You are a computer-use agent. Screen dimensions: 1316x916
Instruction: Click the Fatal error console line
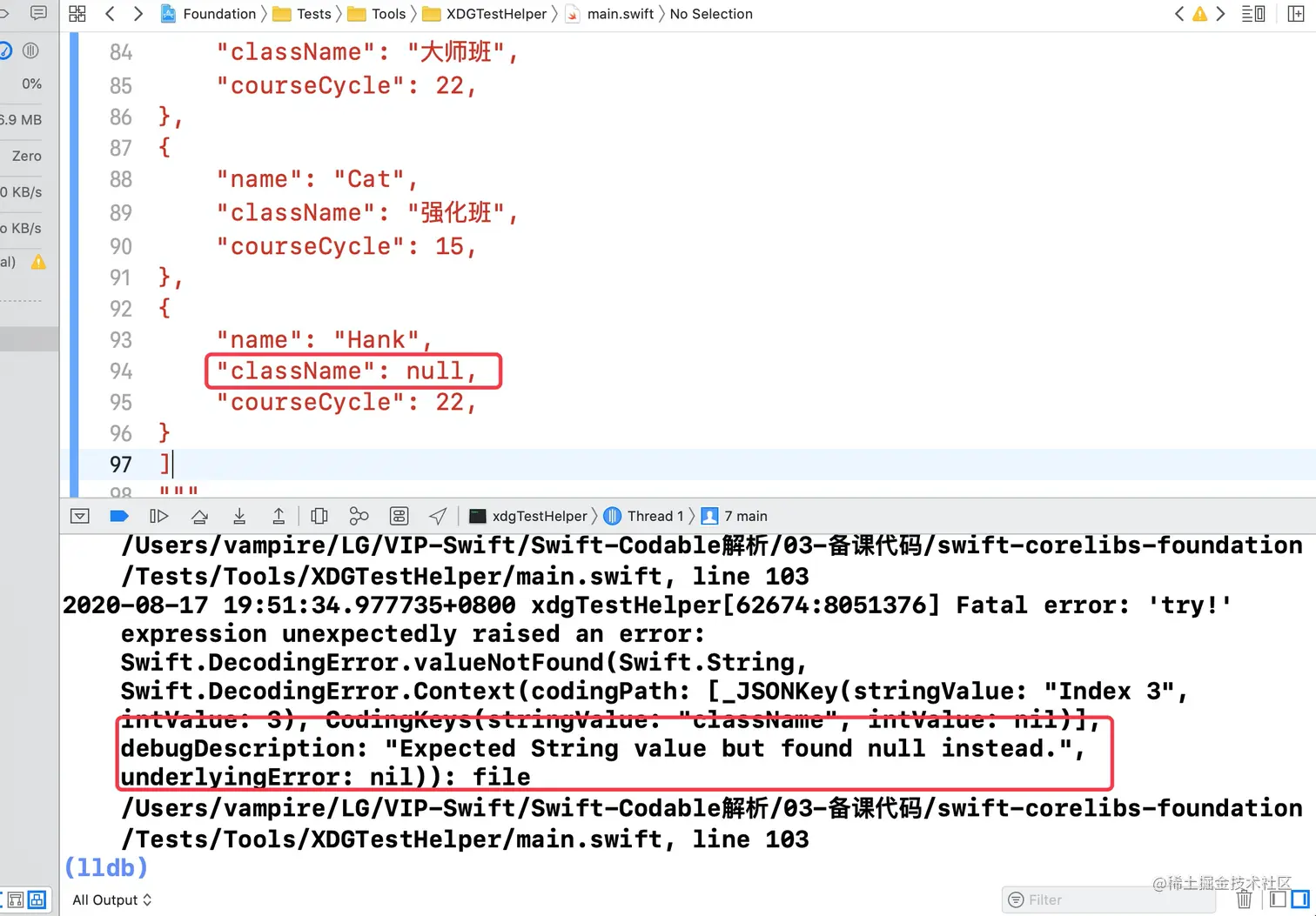[x=647, y=605]
